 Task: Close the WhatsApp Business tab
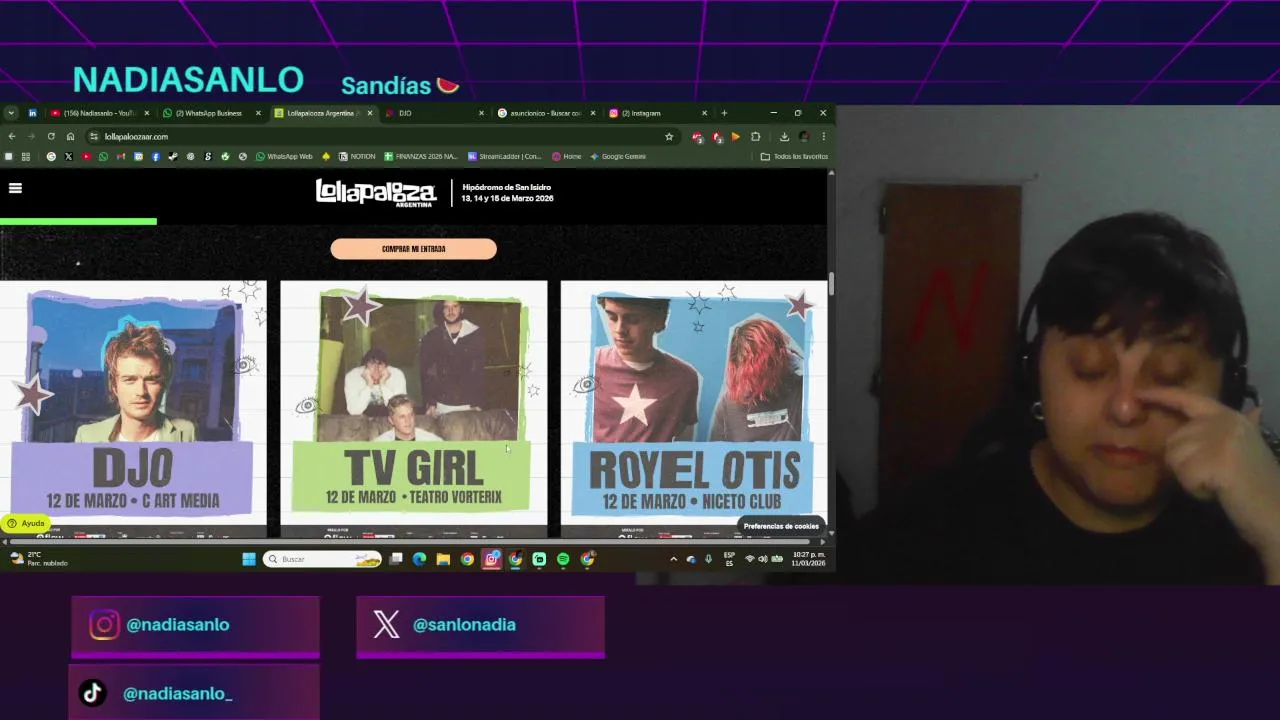click(x=258, y=113)
